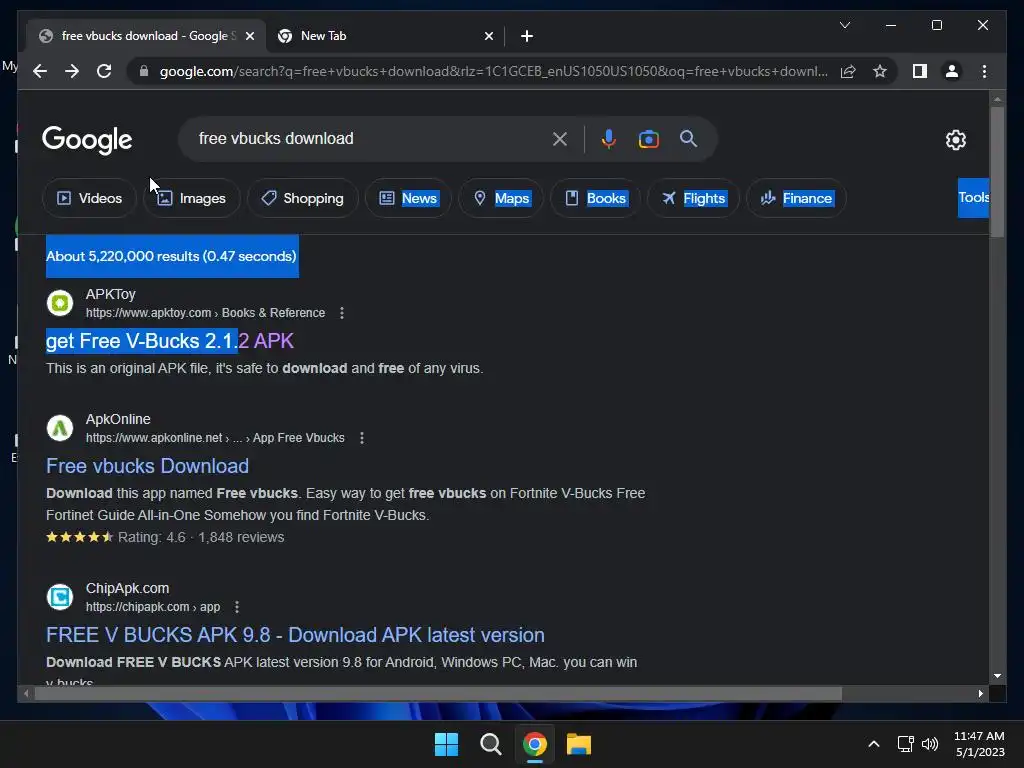Submit search with the magnifier icon
Viewport: 1024px width, 768px height.
pos(688,138)
